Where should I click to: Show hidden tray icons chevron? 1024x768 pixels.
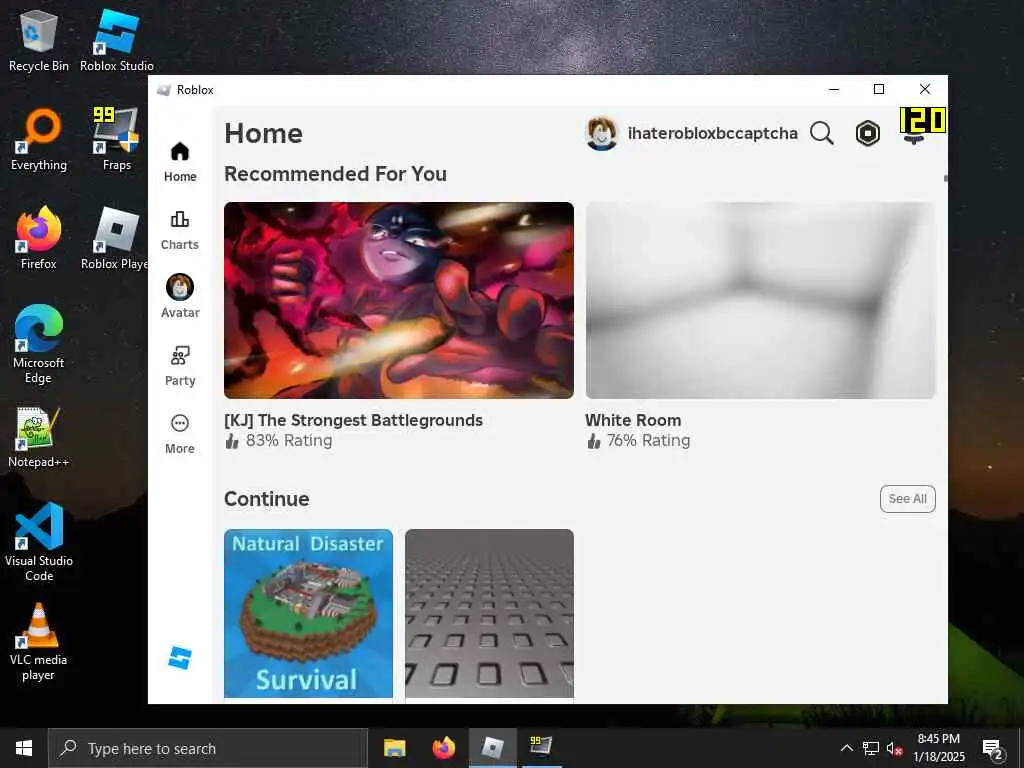(846, 748)
